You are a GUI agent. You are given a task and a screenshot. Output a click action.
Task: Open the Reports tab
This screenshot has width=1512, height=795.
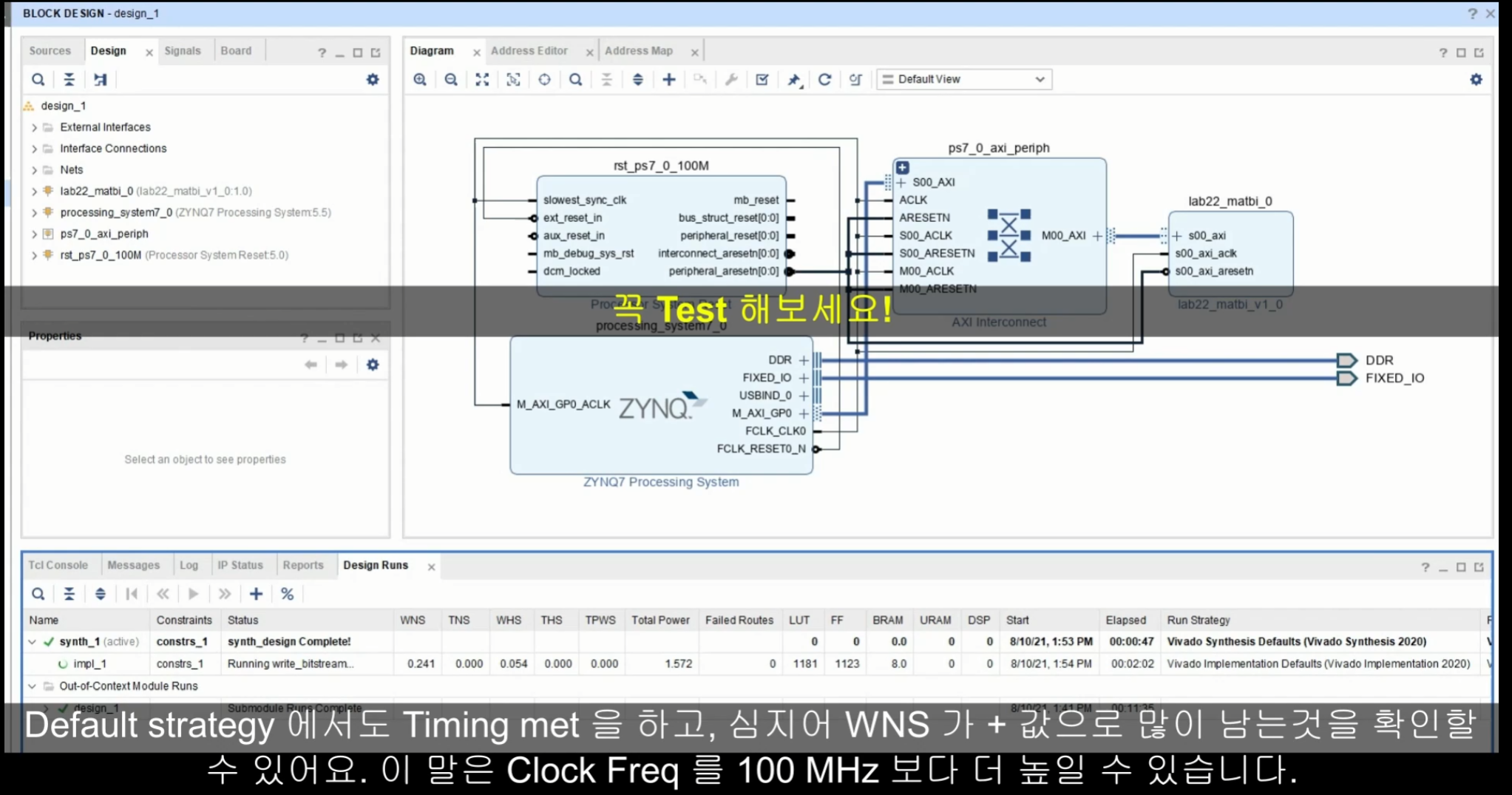(x=303, y=565)
